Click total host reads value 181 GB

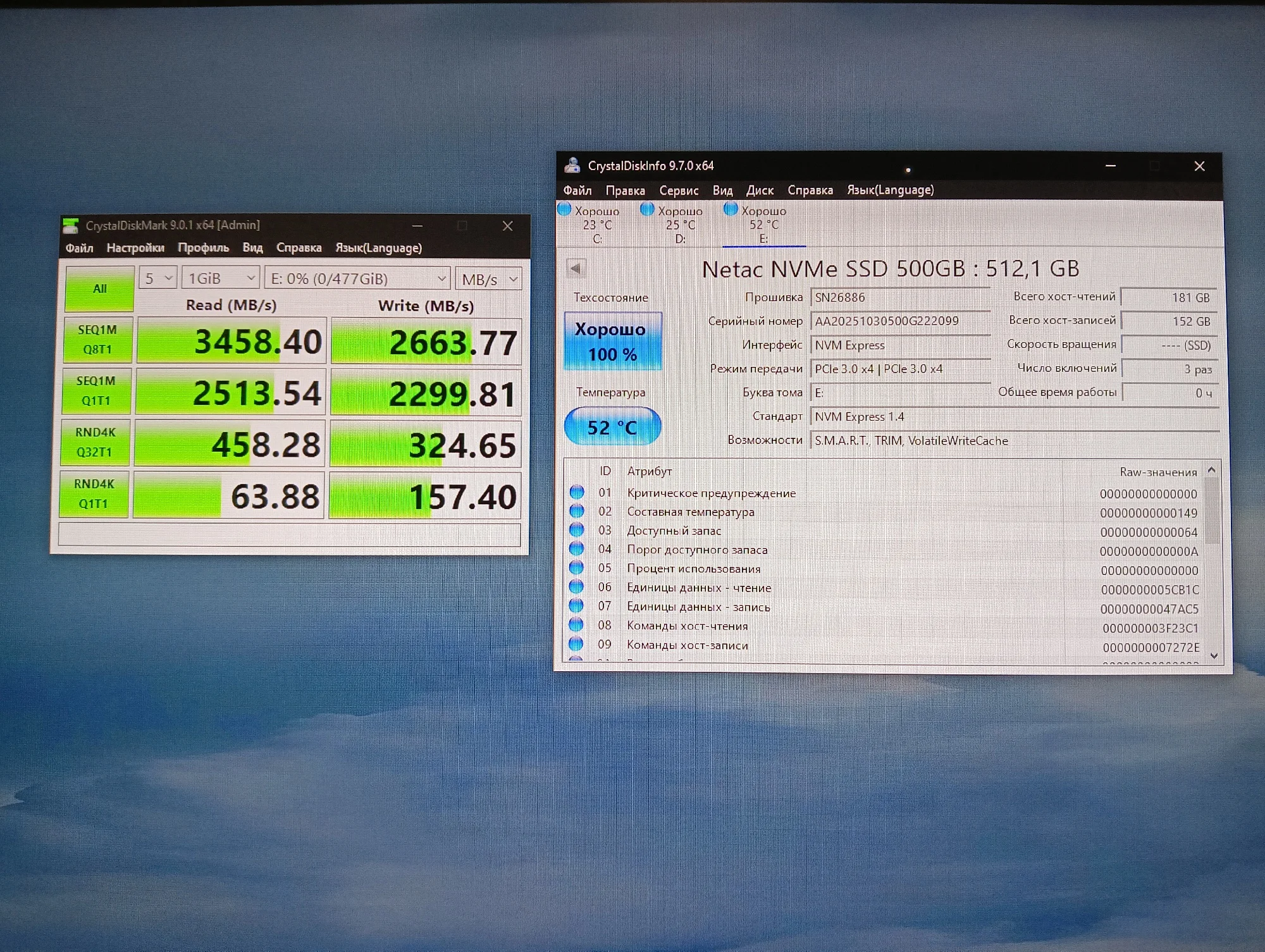pyautogui.click(x=1168, y=297)
